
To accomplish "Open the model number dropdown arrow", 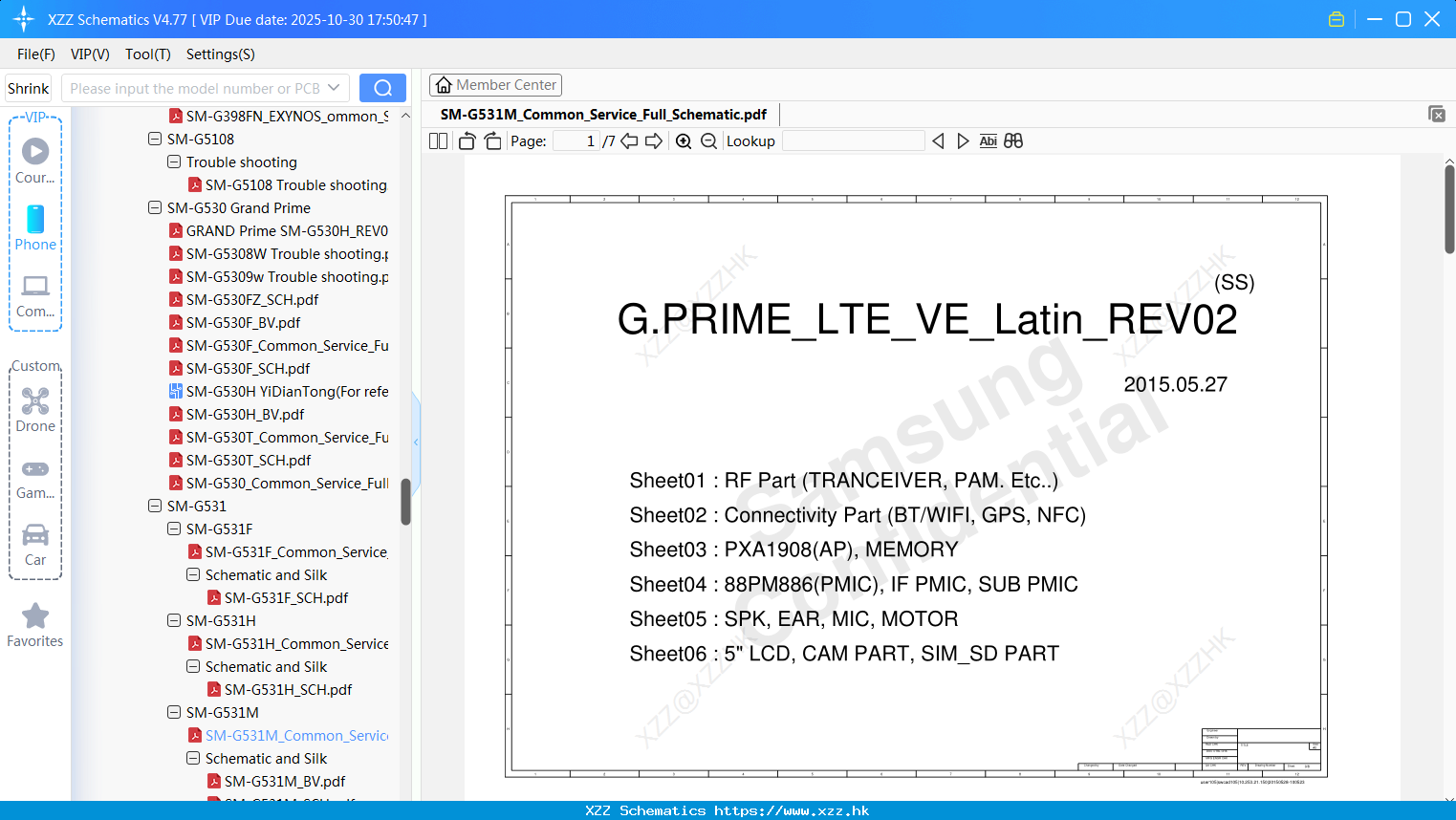I will [334, 88].
